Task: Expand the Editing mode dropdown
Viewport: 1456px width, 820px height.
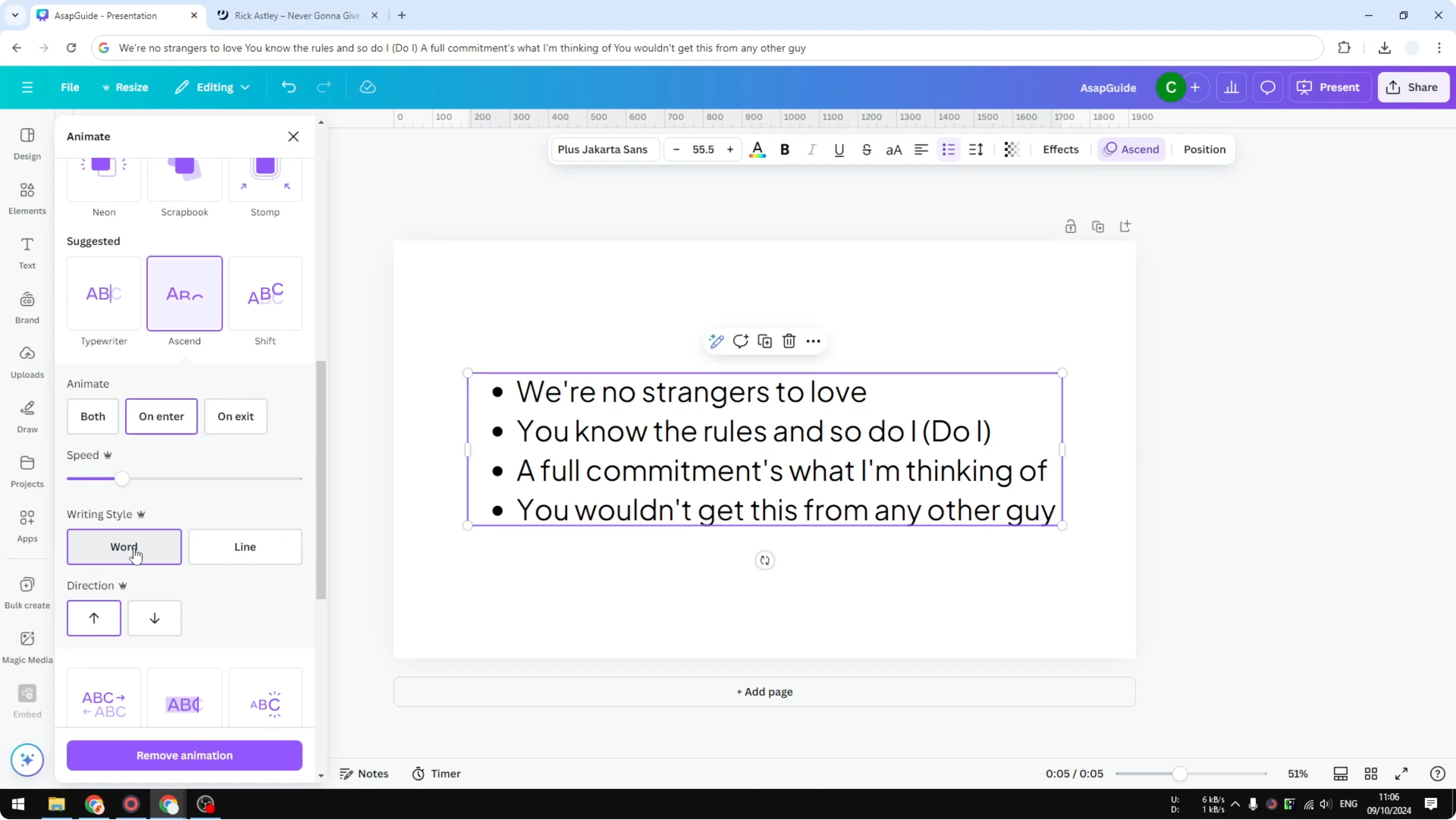Action: tap(212, 87)
